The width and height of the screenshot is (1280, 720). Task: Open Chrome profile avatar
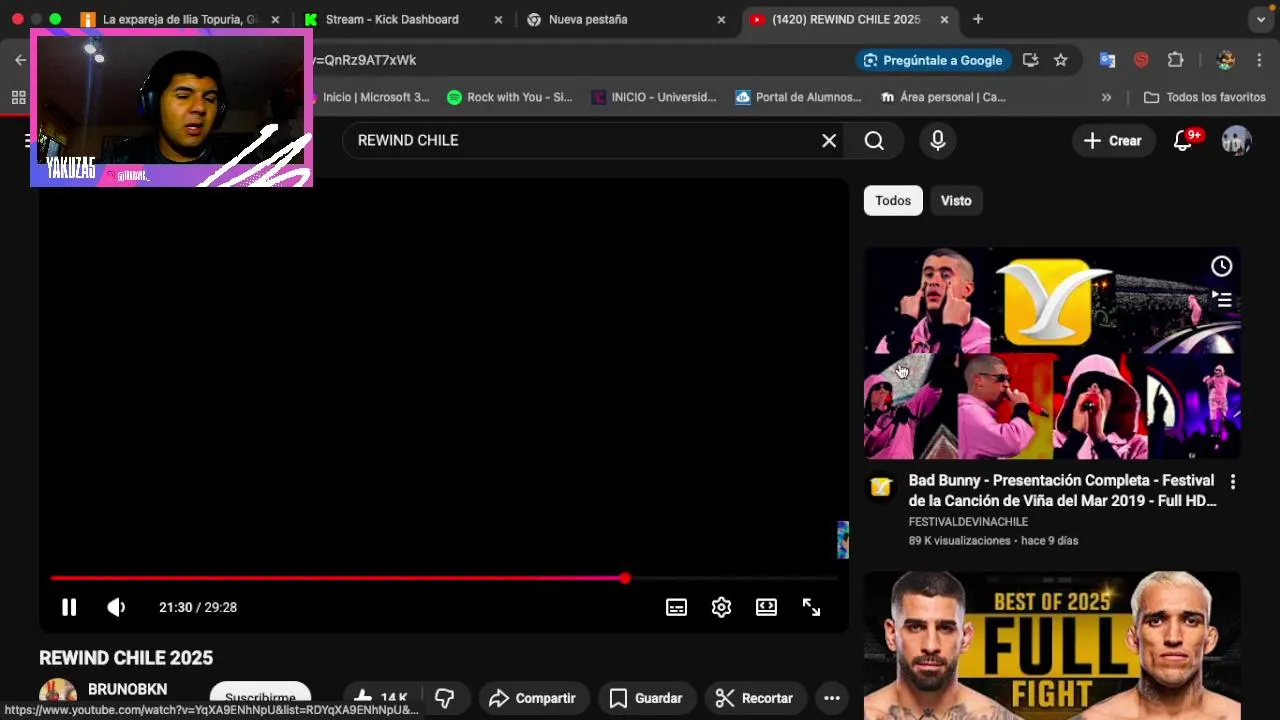point(1226,60)
